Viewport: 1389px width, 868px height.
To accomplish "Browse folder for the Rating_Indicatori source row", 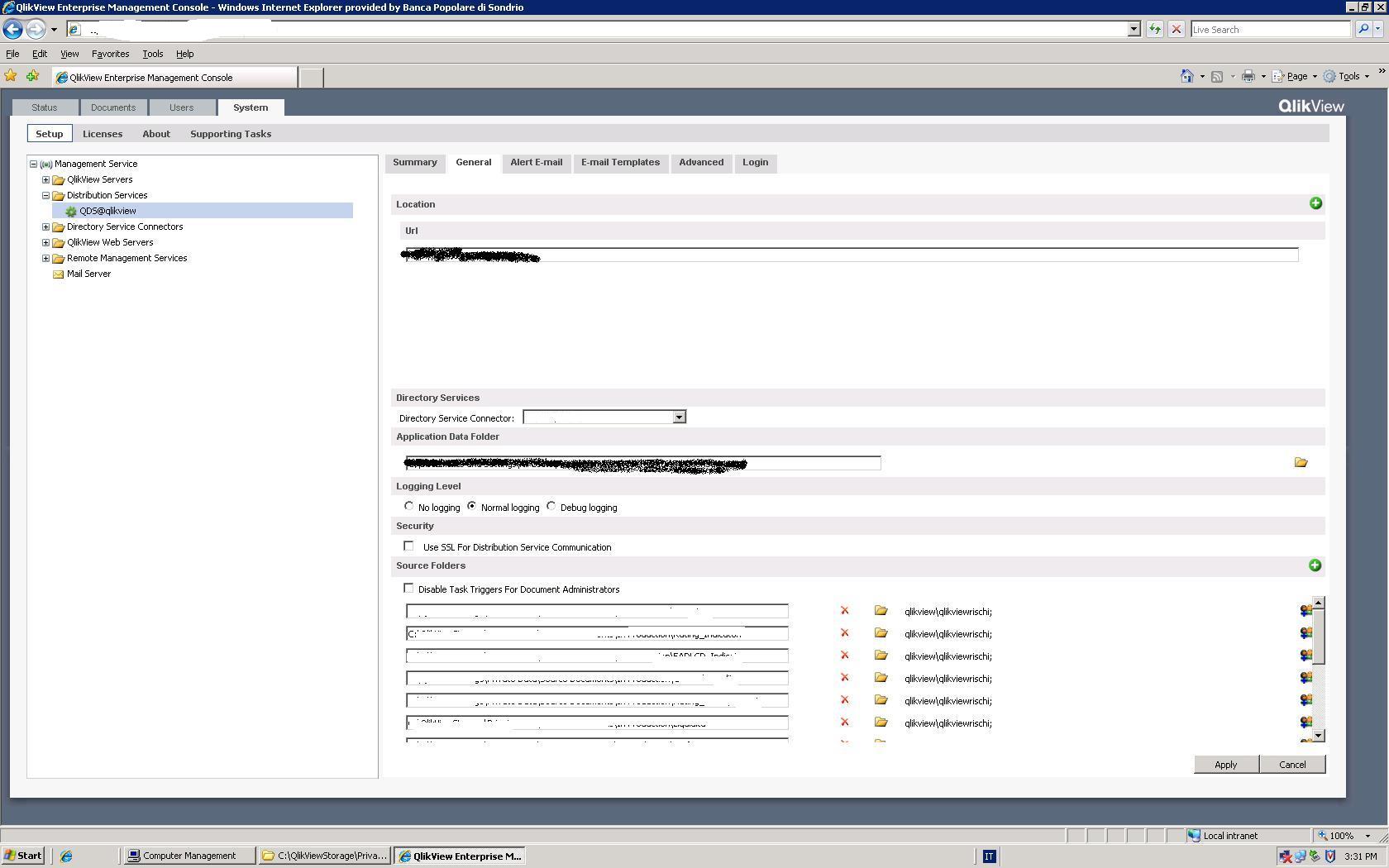I will tap(881, 633).
